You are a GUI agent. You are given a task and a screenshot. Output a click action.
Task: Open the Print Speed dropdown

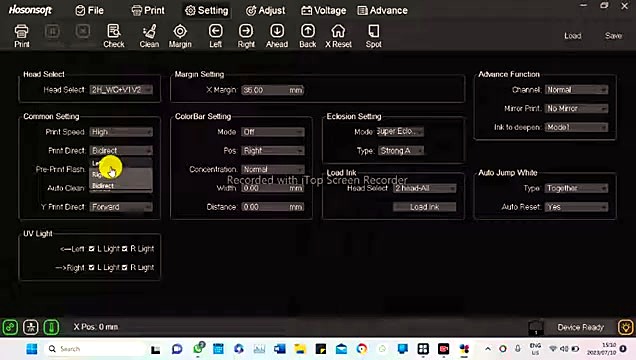coord(121,132)
